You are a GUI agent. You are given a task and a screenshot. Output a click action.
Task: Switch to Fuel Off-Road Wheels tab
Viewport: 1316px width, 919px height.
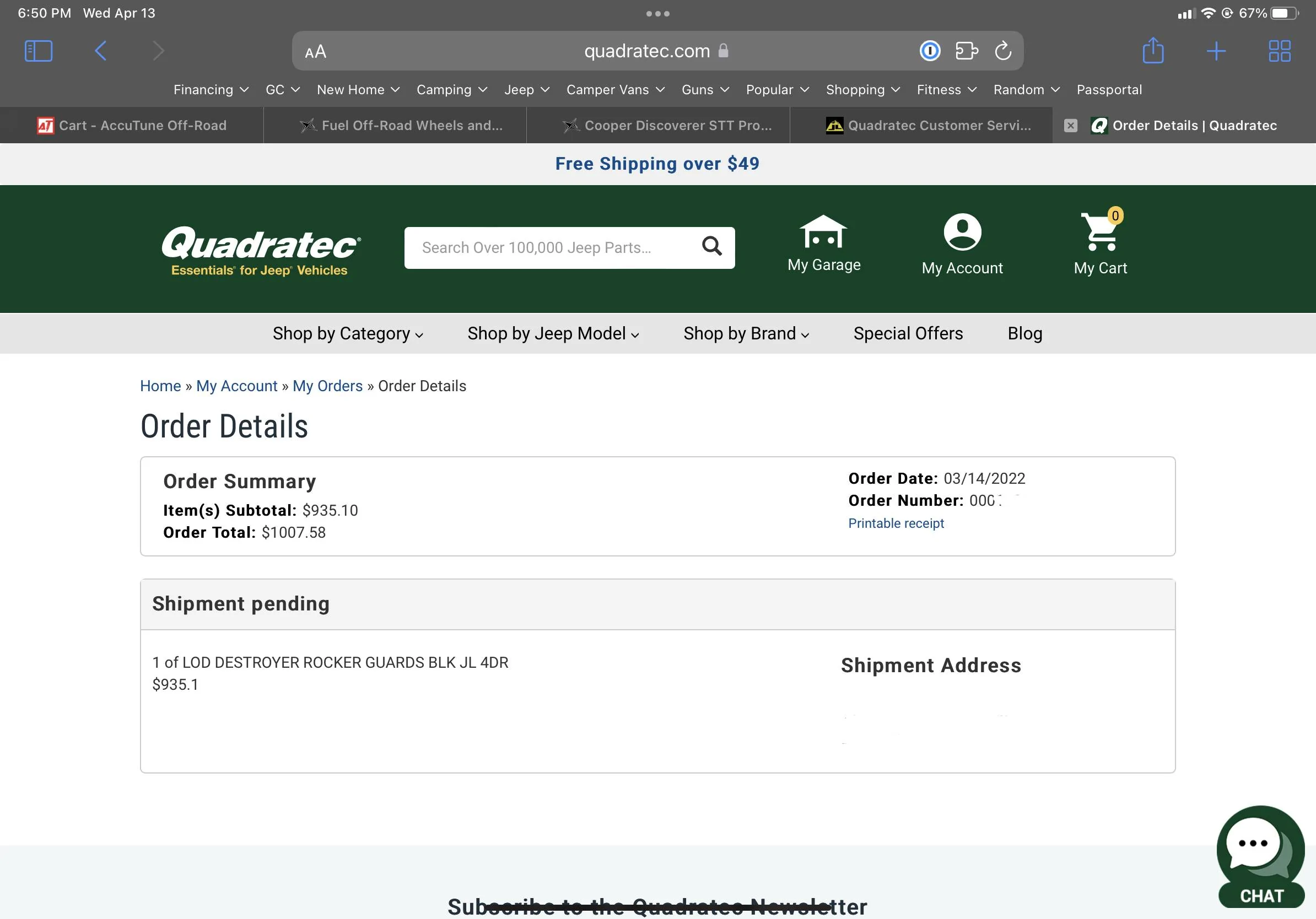(395, 126)
